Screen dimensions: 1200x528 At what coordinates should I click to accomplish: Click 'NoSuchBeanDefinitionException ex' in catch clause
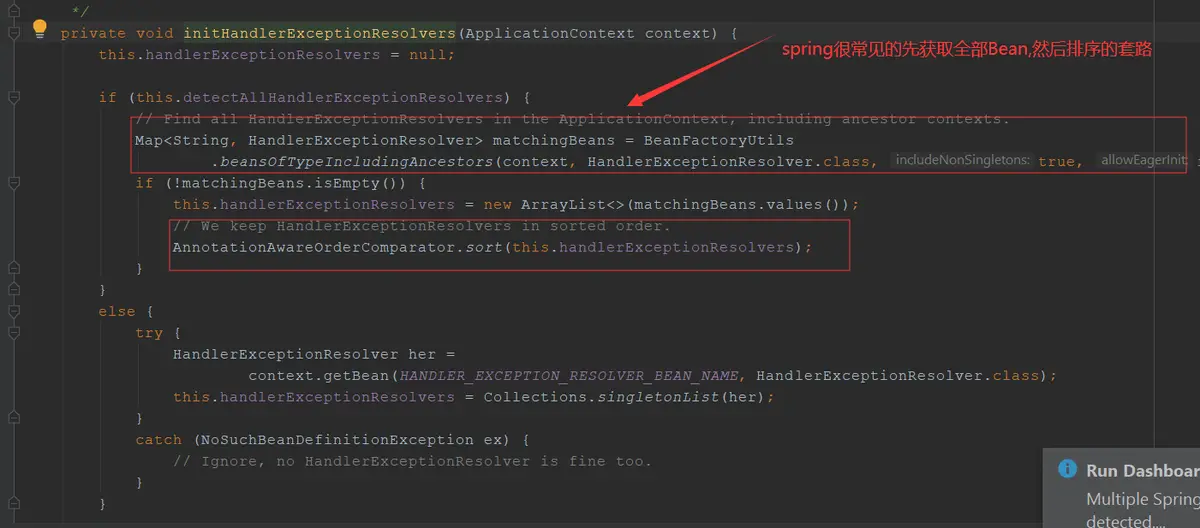(x=356, y=440)
